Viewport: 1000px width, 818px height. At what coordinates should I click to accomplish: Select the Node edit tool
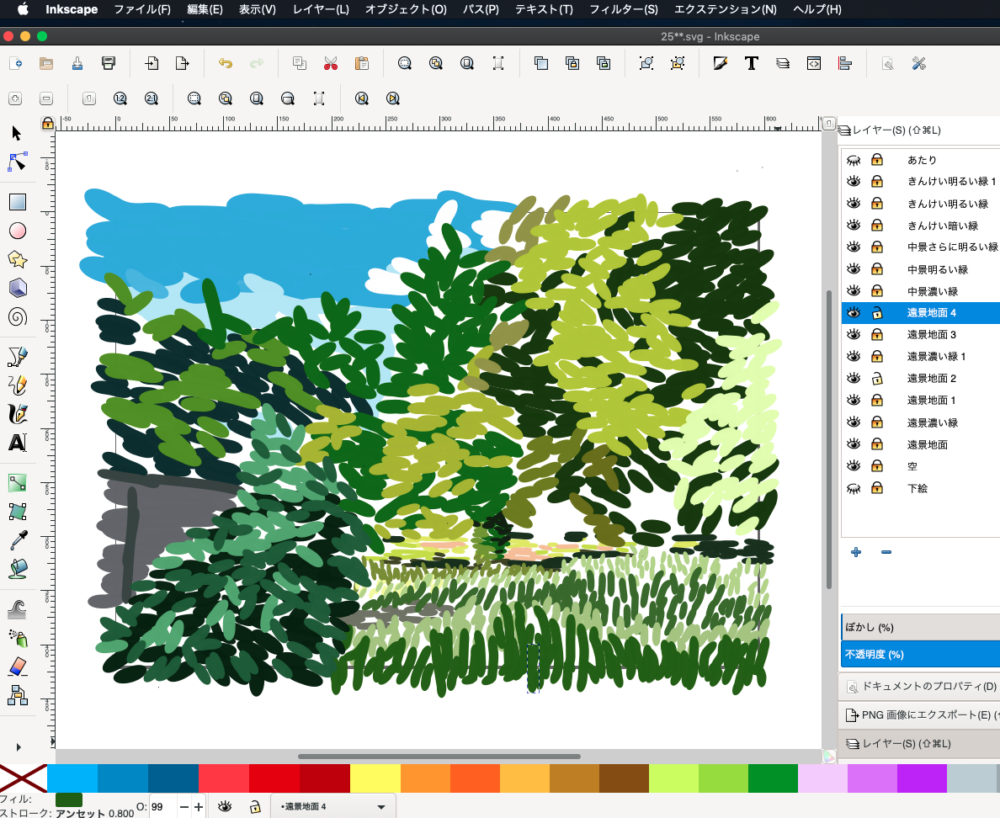coord(17,162)
